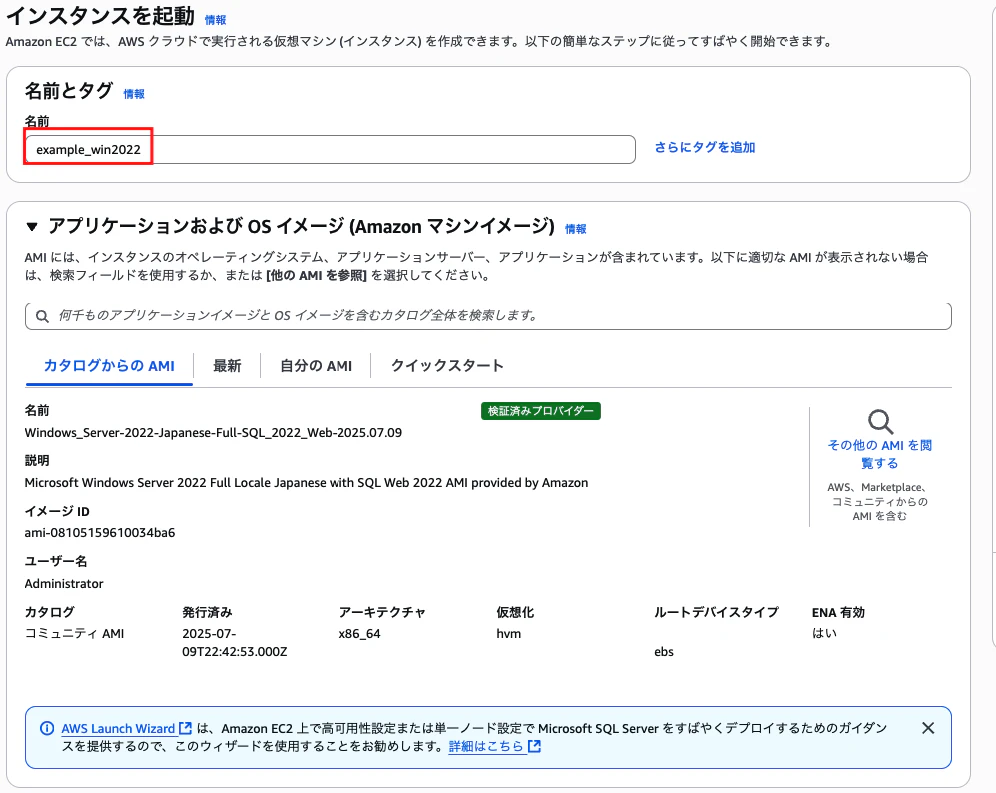Click the x86_64 architecture value
This screenshot has height=793, width=996.
click(x=360, y=634)
